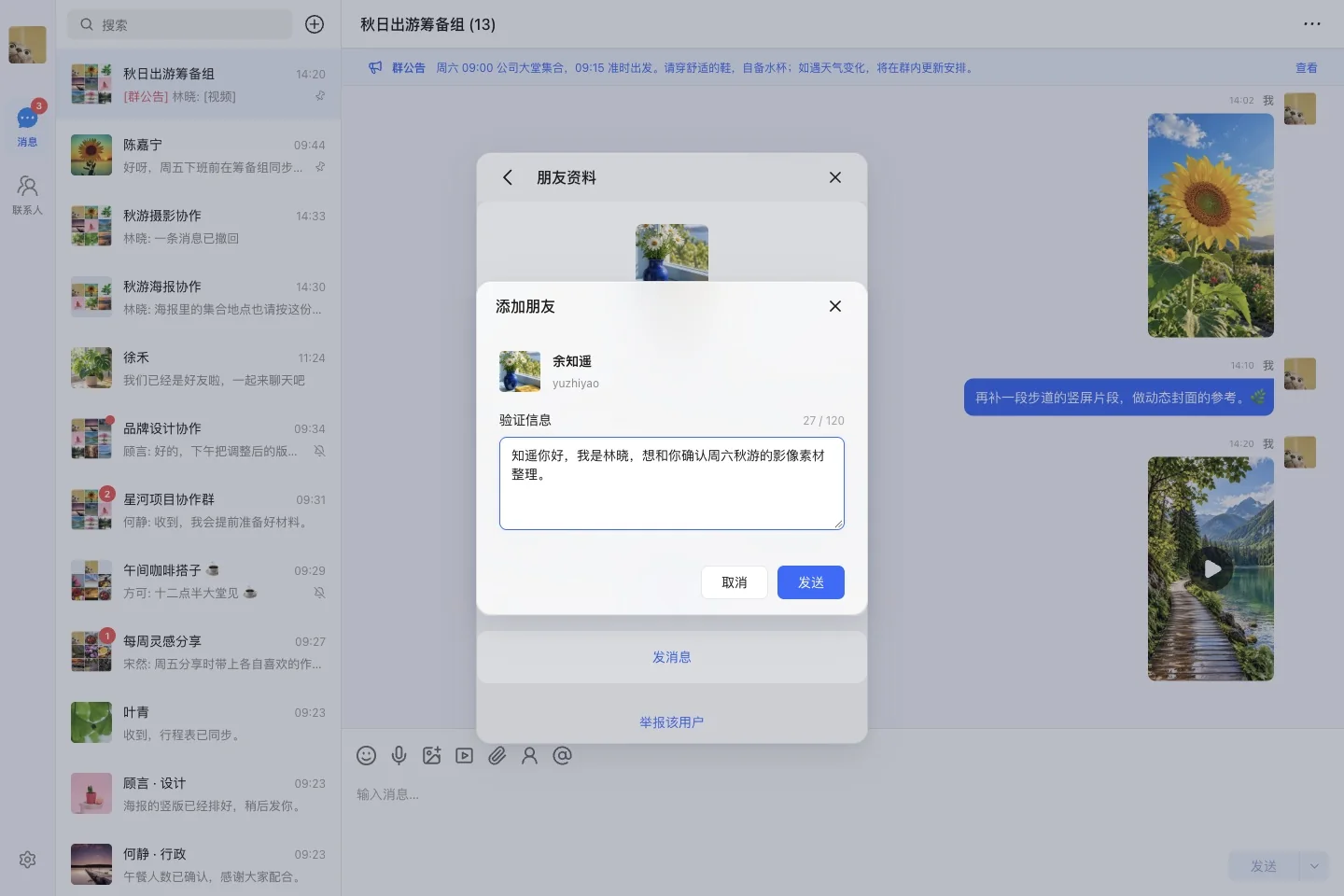Open the 叶青 conversation
Viewport: 1344px width, 896px height.
point(198,722)
